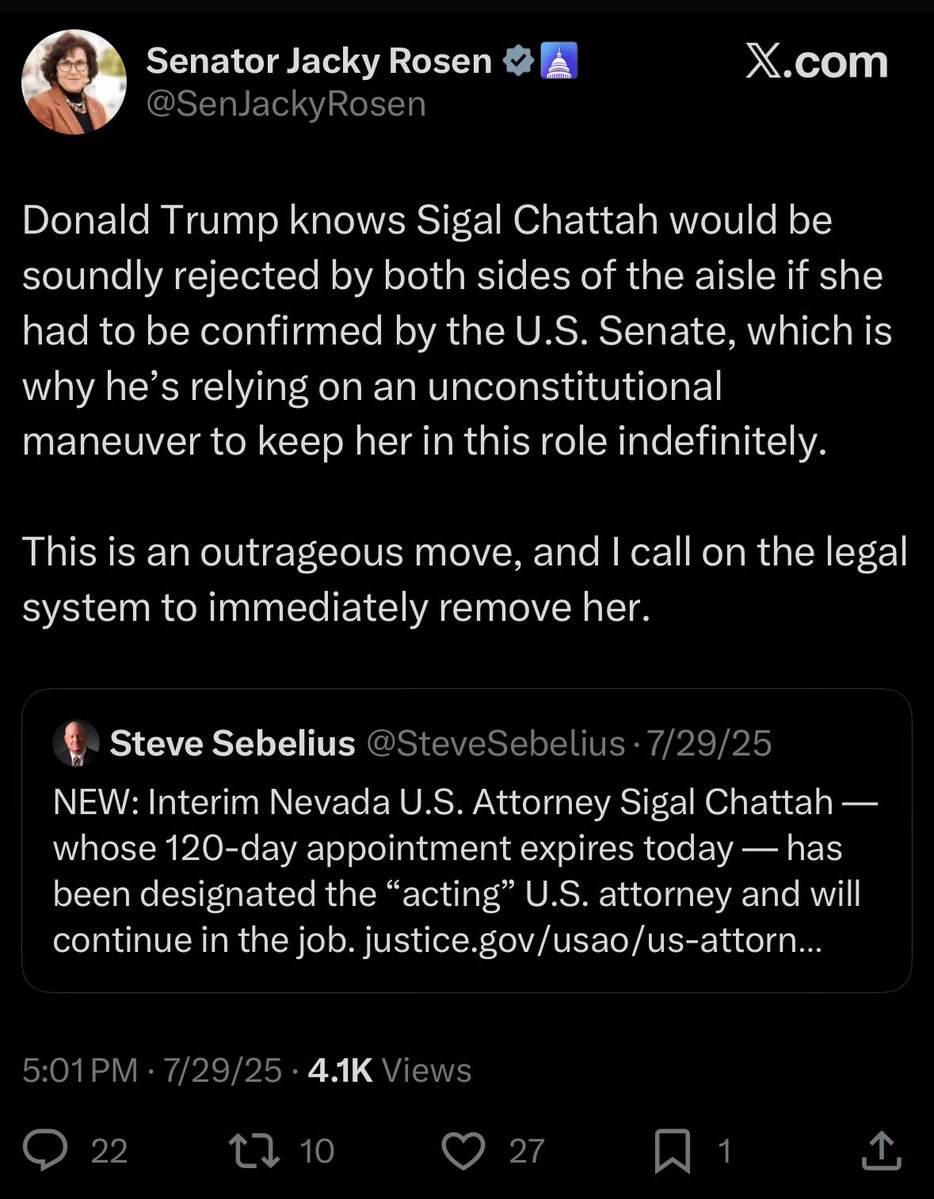This screenshot has width=934, height=1199.
Task: Click the quoted tweet's 7/29/25 date
Action: tap(709, 743)
